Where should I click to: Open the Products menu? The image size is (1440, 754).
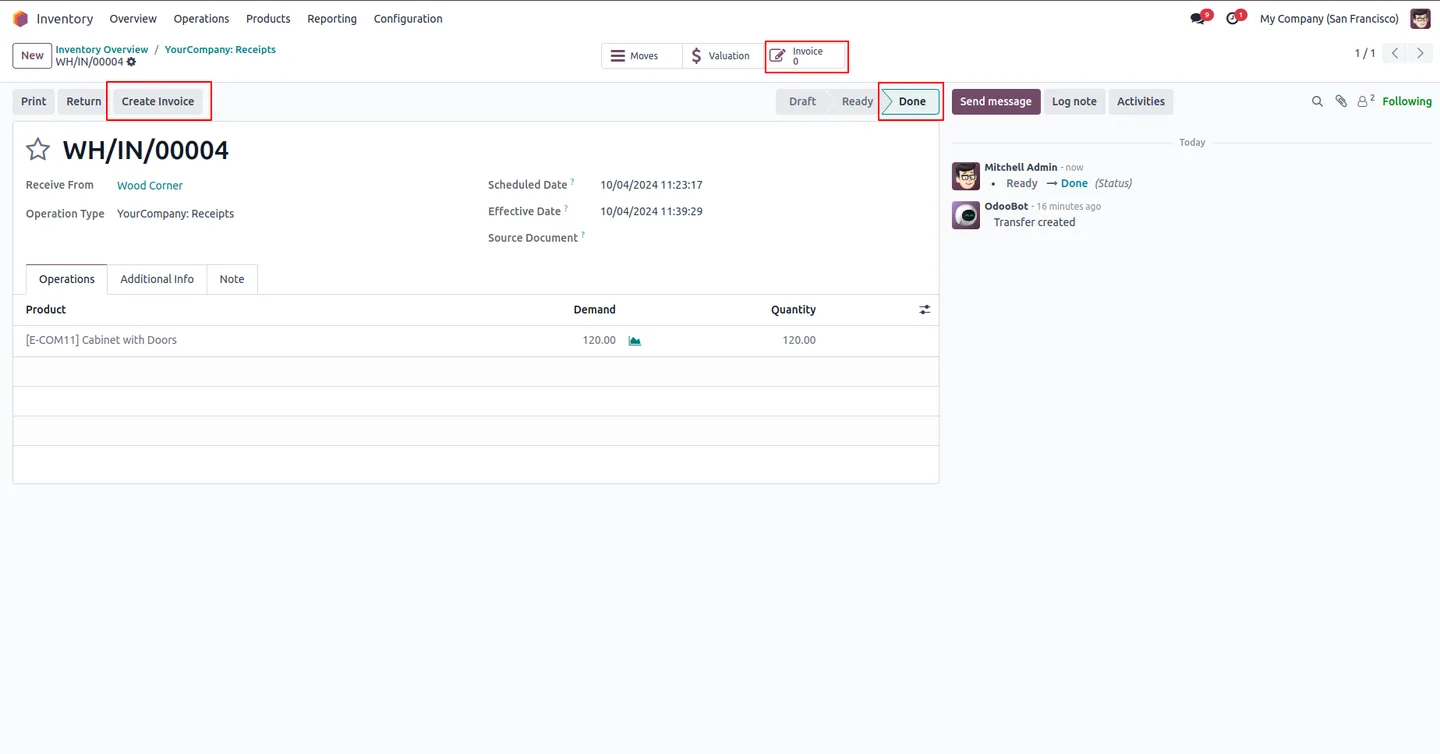tap(268, 19)
